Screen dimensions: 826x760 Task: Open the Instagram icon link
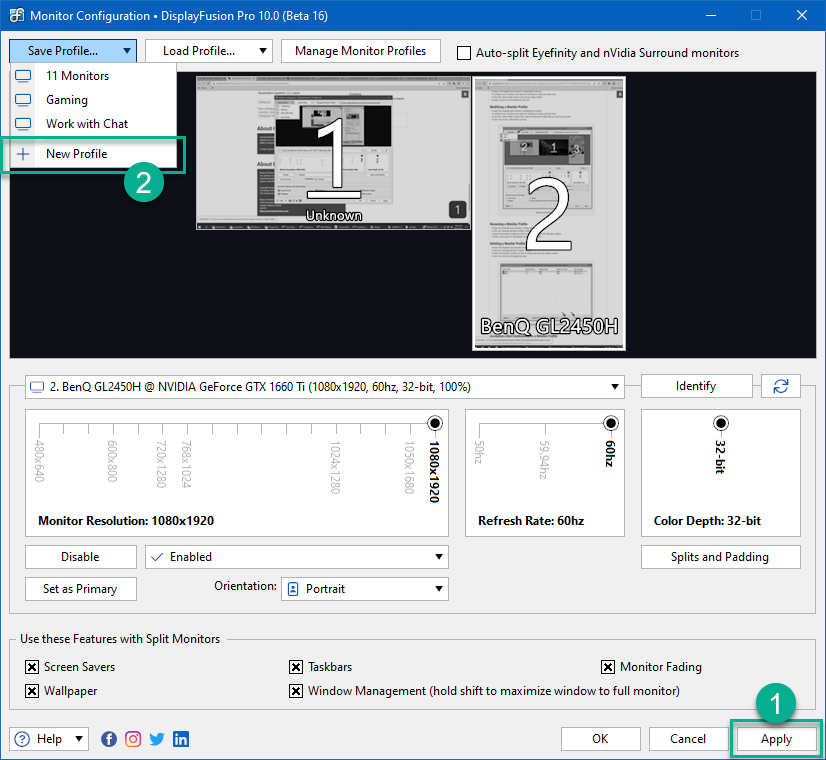click(x=133, y=739)
